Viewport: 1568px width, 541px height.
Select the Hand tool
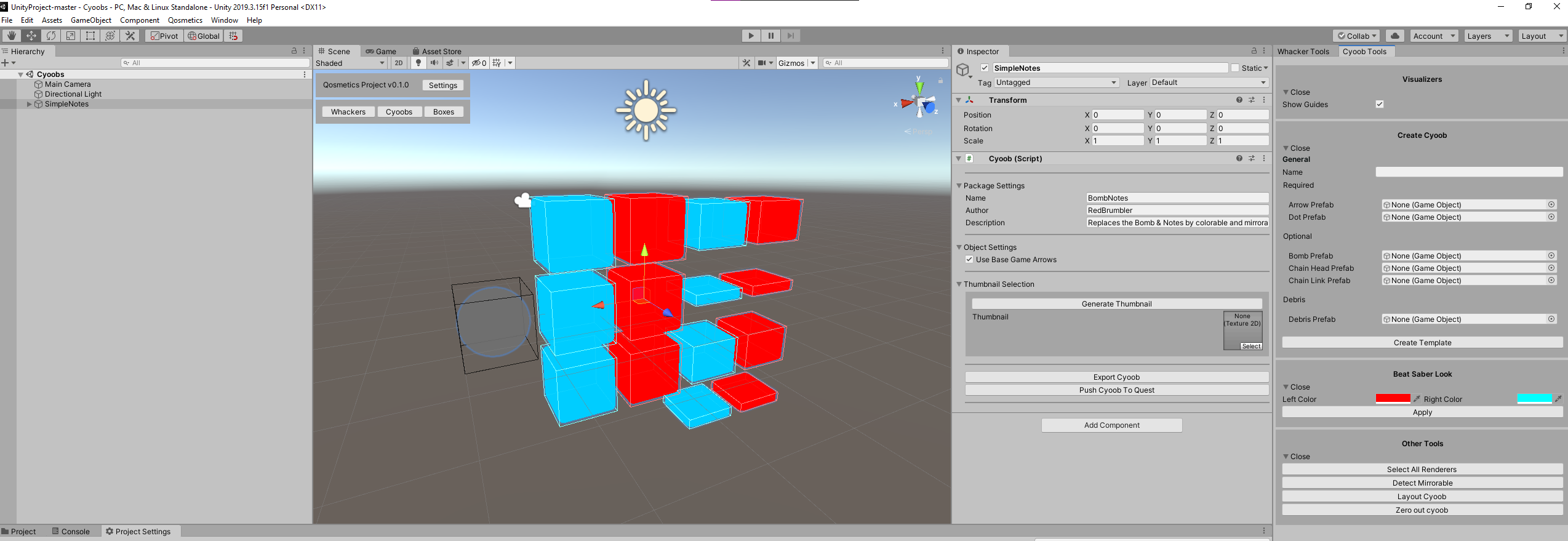pyautogui.click(x=11, y=36)
